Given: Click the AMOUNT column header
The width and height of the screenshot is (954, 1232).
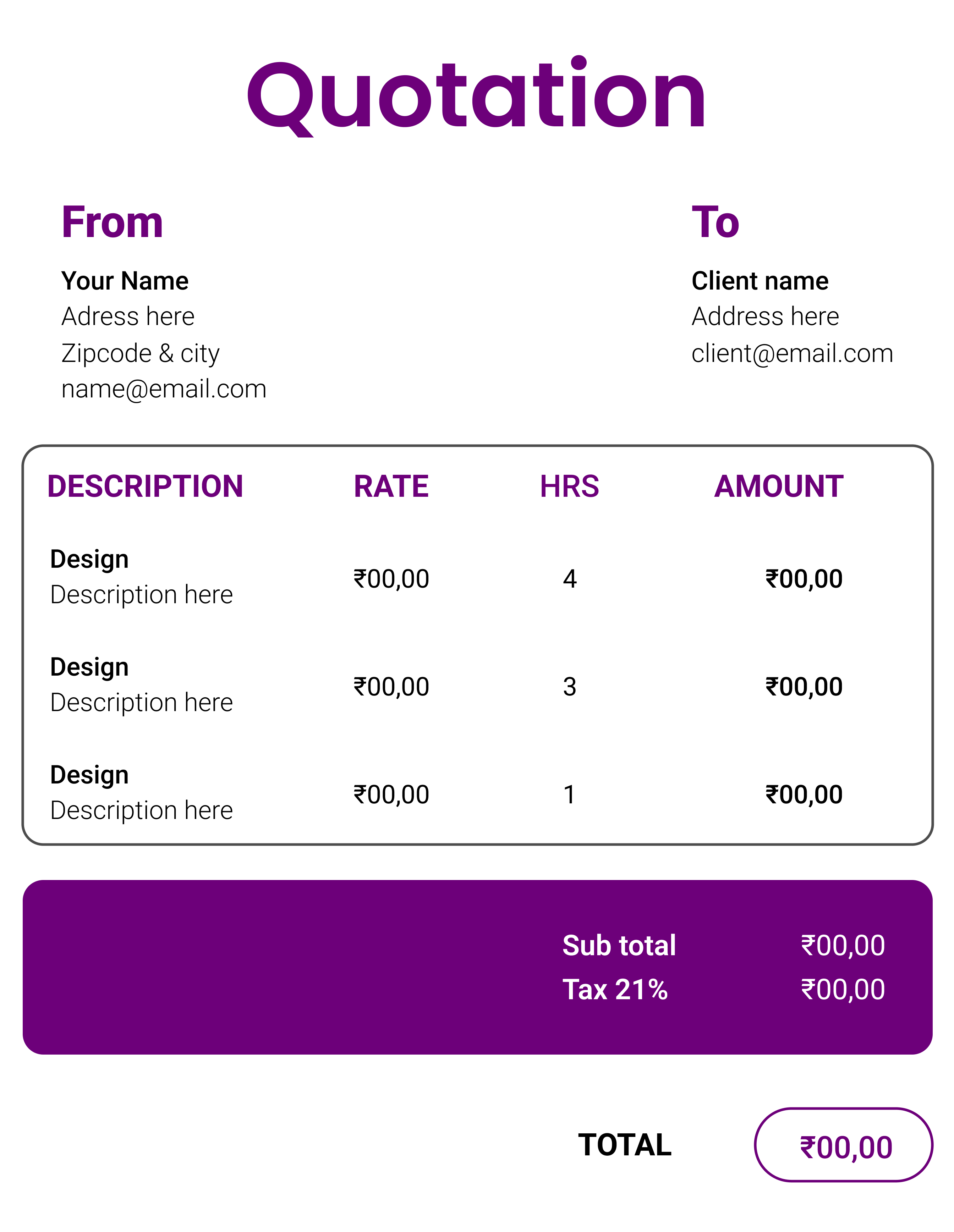Looking at the screenshot, I should point(779,486).
